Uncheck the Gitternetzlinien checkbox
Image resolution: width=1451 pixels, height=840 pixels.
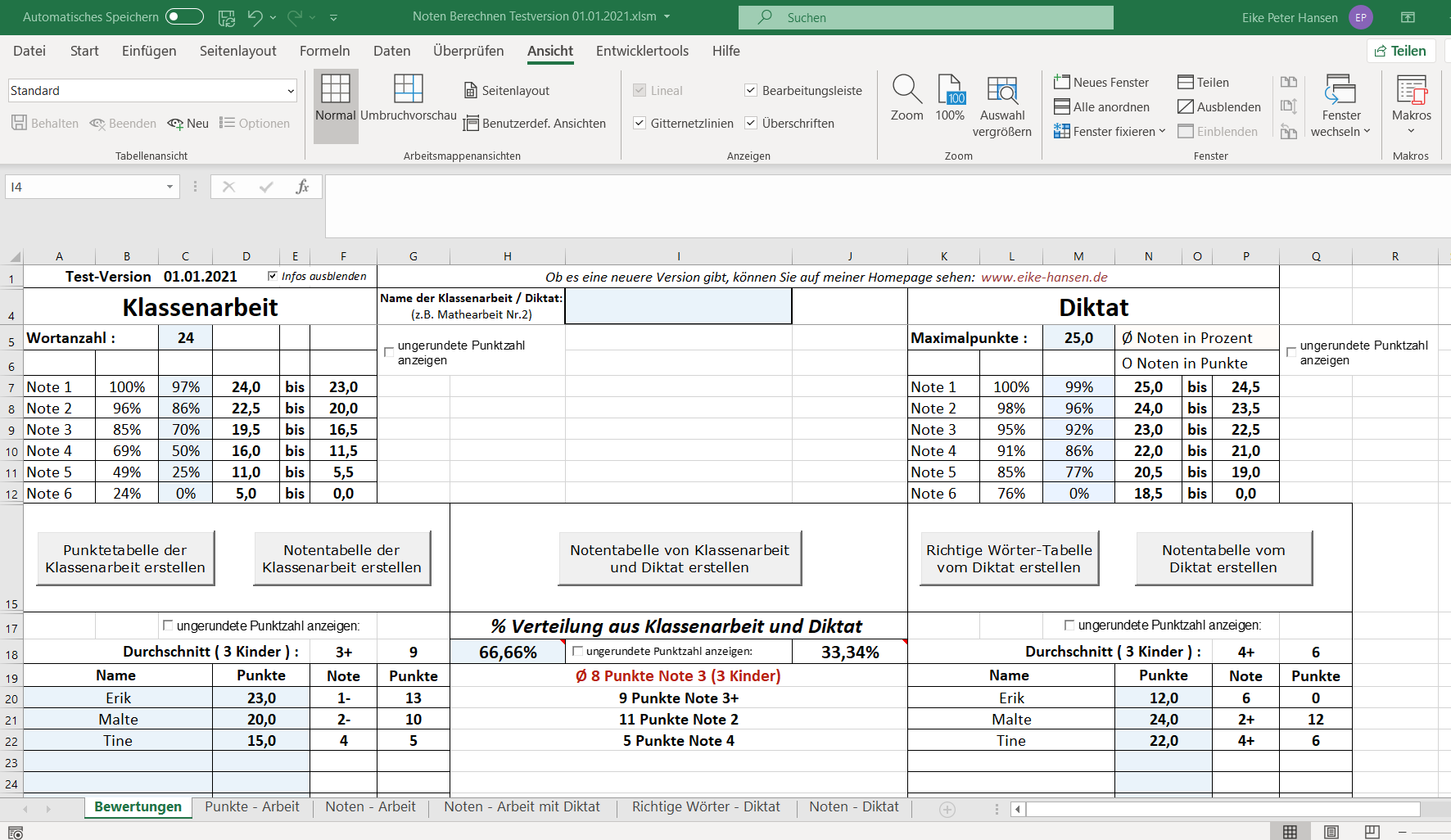[x=640, y=123]
